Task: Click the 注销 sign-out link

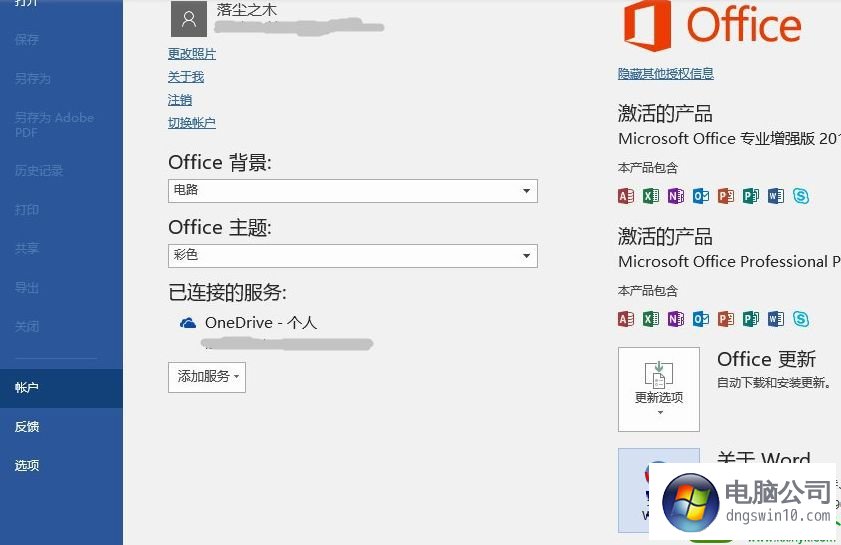Action: 180,100
